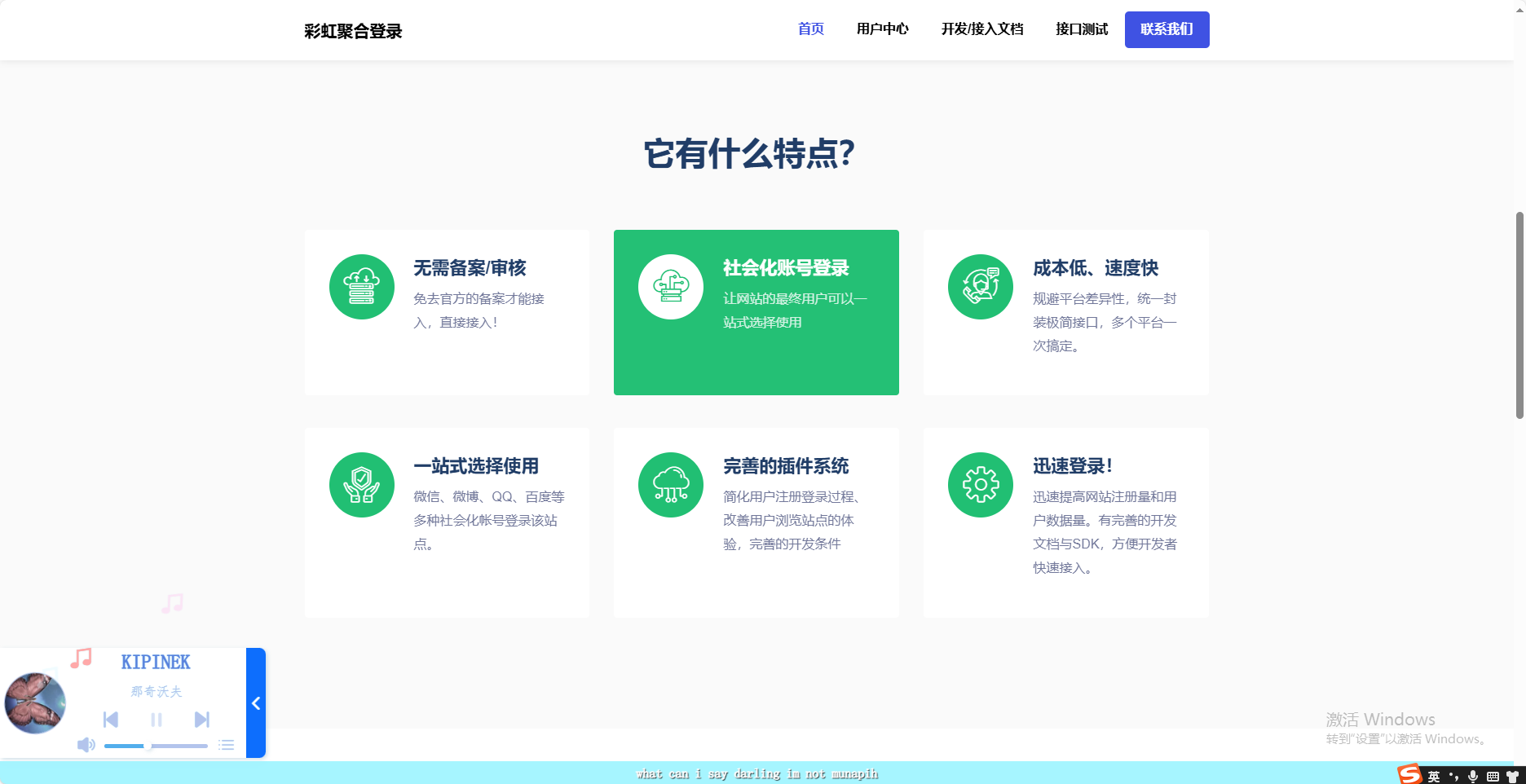The image size is (1526, 784).
Task: Mute the speaker icon in the music player
Action: 86,744
